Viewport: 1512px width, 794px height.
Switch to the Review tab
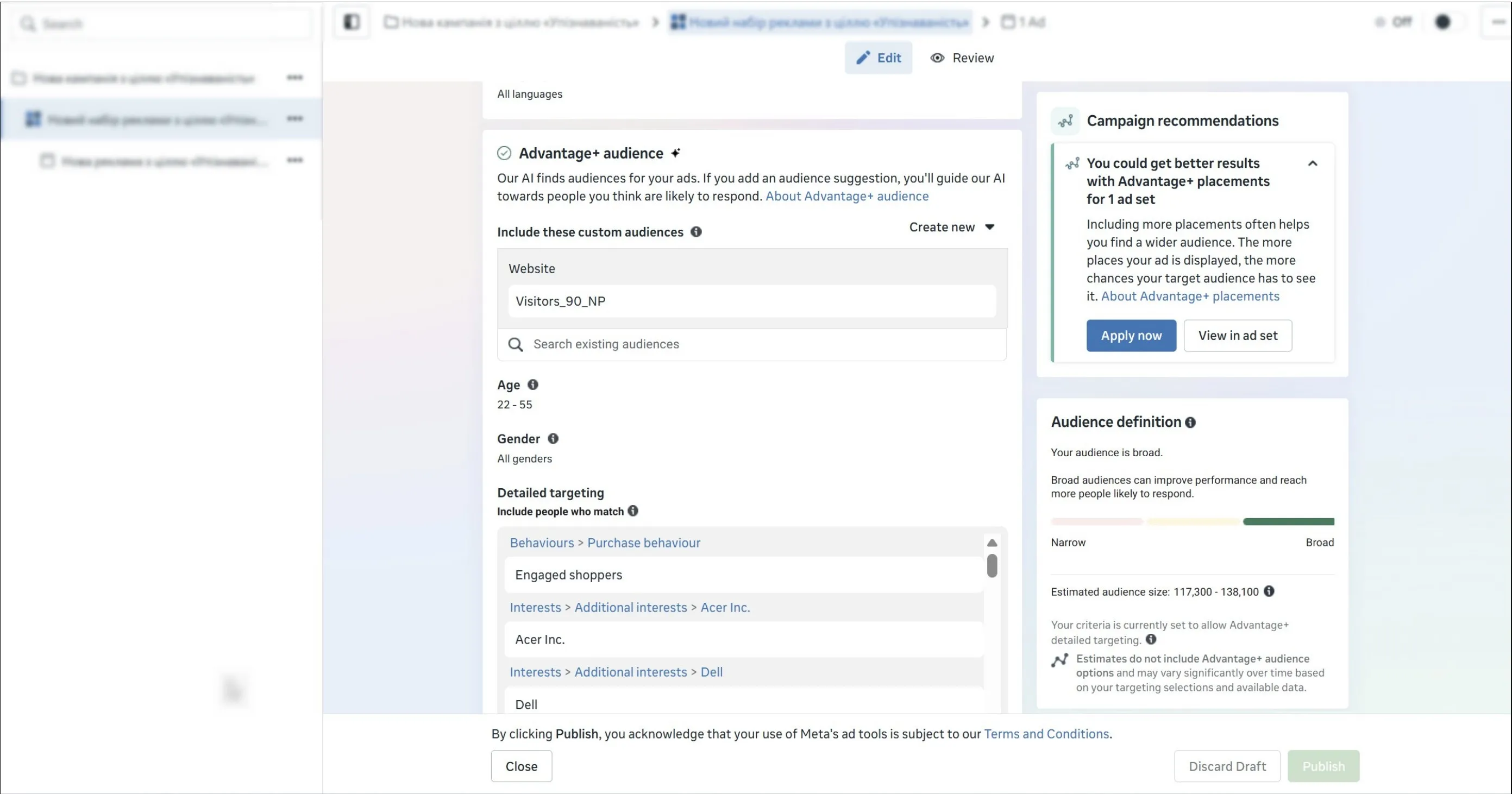click(962, 58)
